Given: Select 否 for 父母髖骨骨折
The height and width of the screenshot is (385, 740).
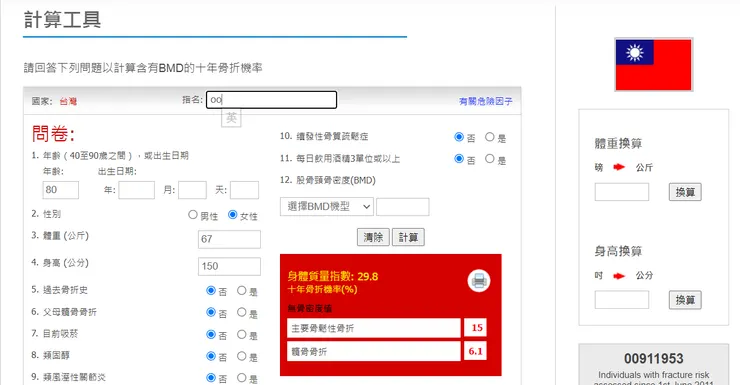Looking at the screenshot, I should coord(211,312).
